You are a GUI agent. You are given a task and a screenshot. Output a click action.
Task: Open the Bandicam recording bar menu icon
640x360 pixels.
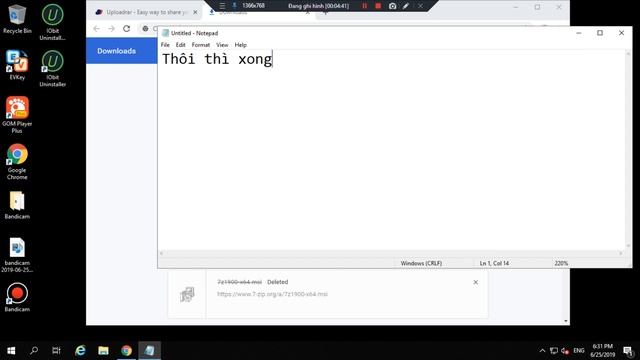[x=222, y=6]
